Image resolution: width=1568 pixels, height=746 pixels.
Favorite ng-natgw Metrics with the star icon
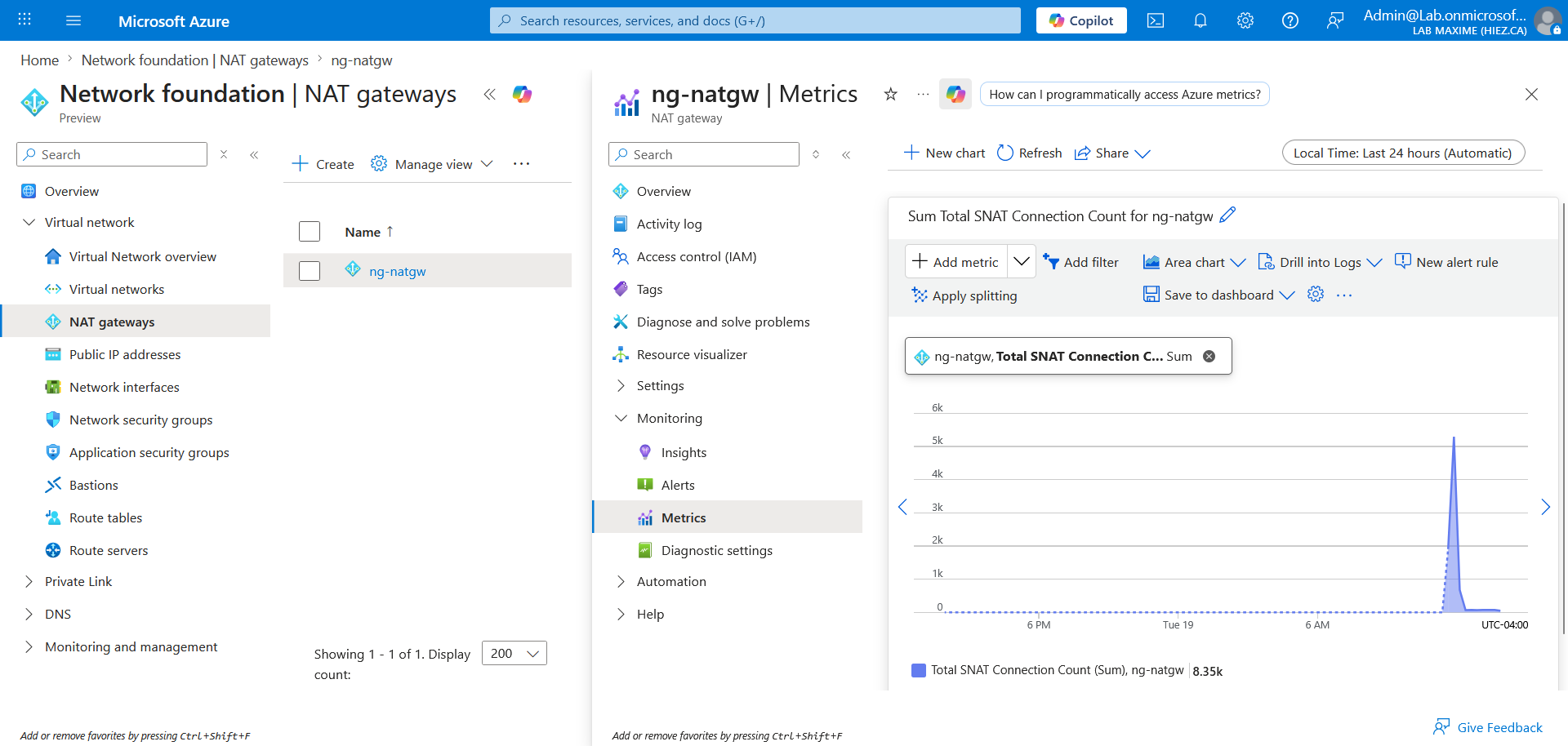891,95
